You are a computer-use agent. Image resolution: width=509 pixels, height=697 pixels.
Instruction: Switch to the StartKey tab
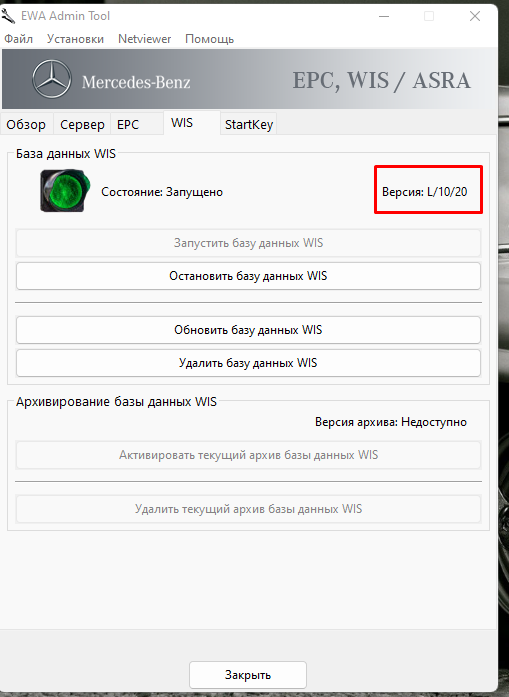click(x=249, y=124)
